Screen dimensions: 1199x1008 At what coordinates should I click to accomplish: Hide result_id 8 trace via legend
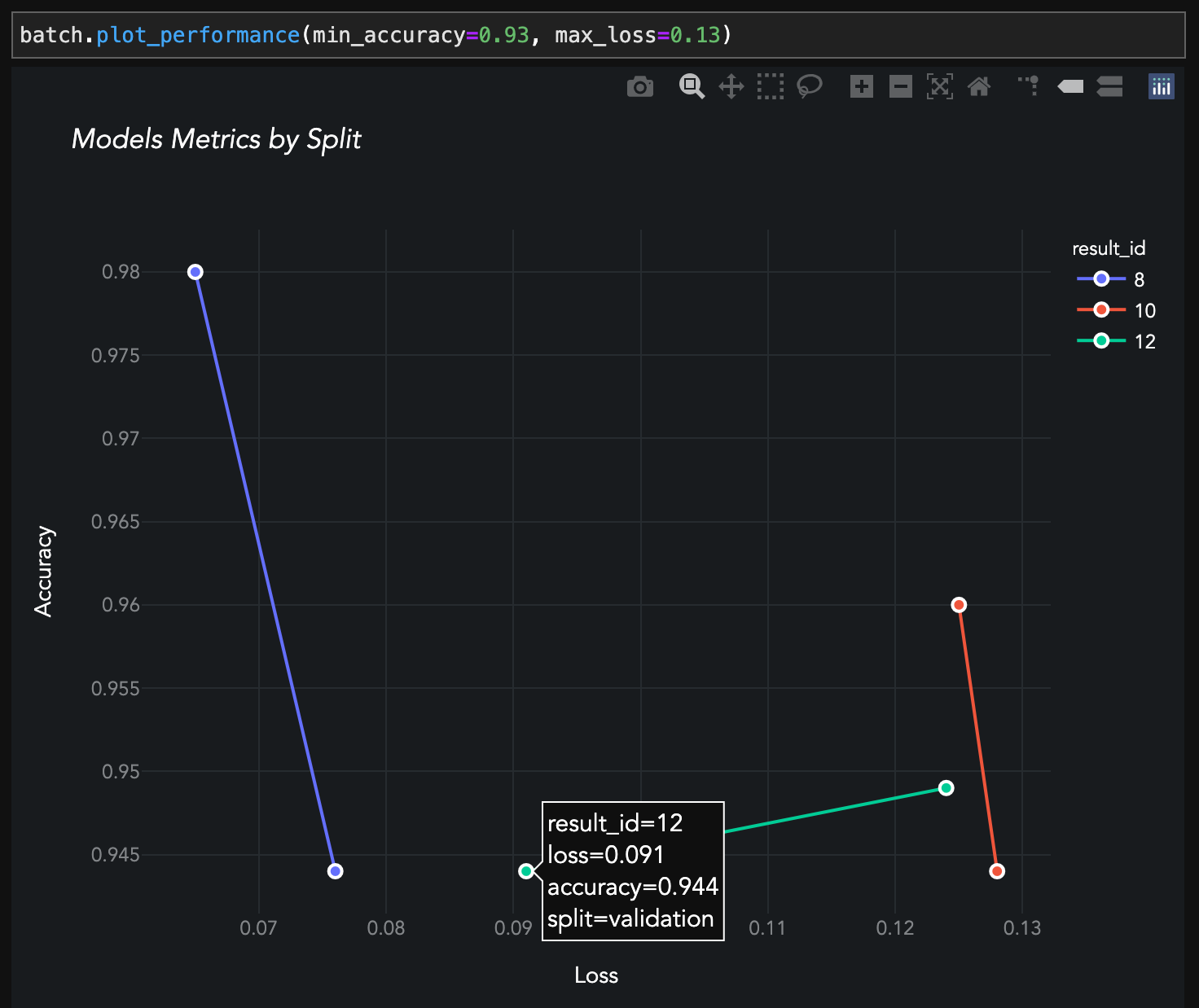coord(1113,279)
